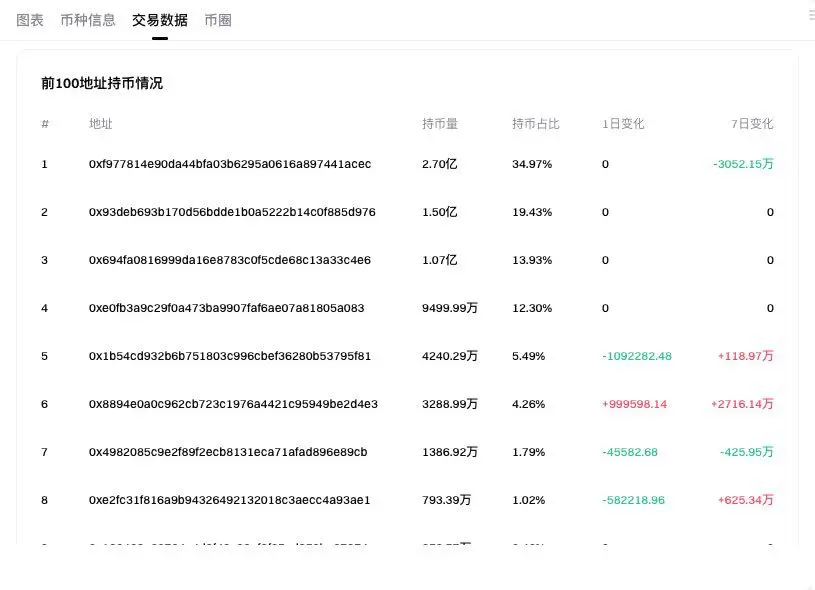Image resolution: width=815 pixels, height=590 pixels.
Task: Click 7-day change +2716.14万
Action: [742, 404]
